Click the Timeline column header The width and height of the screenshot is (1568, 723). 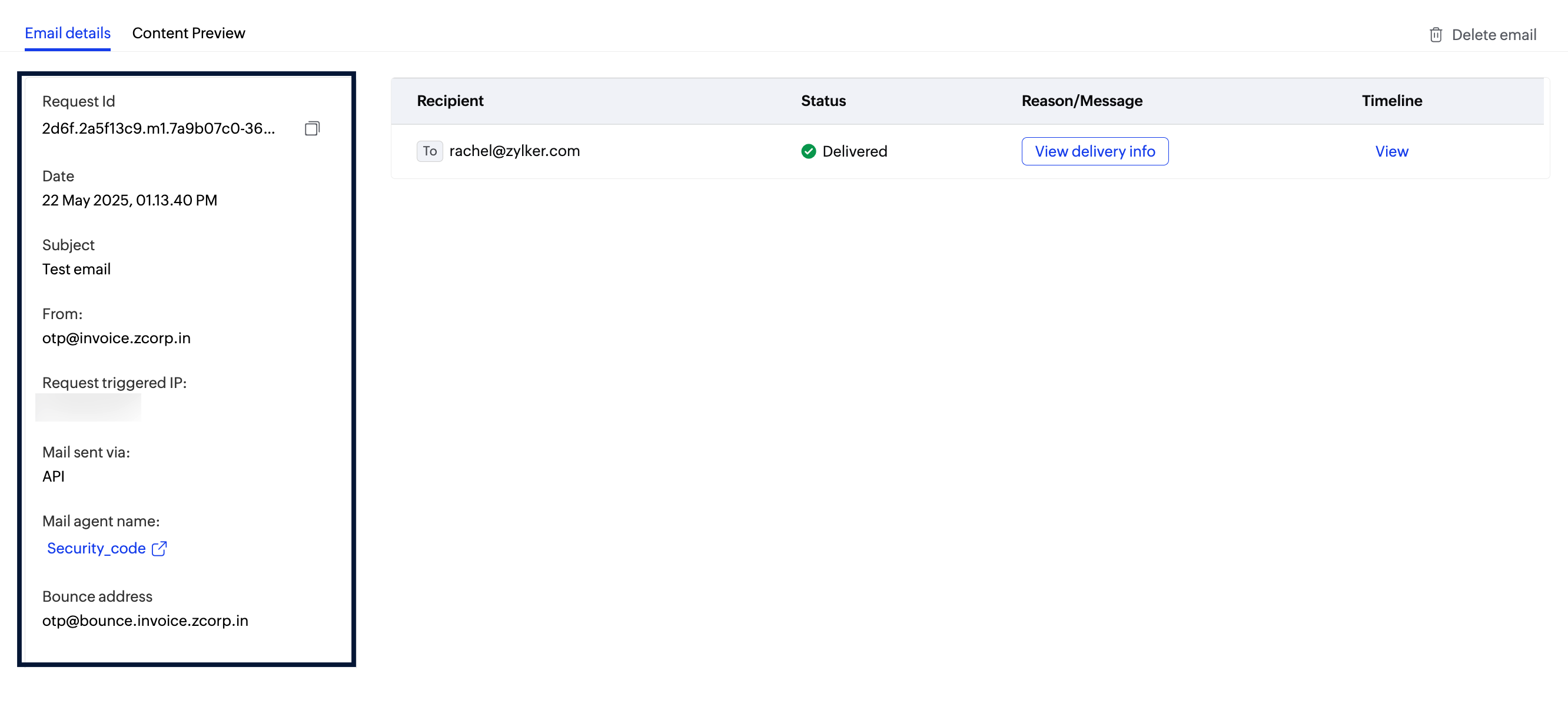1391,101
